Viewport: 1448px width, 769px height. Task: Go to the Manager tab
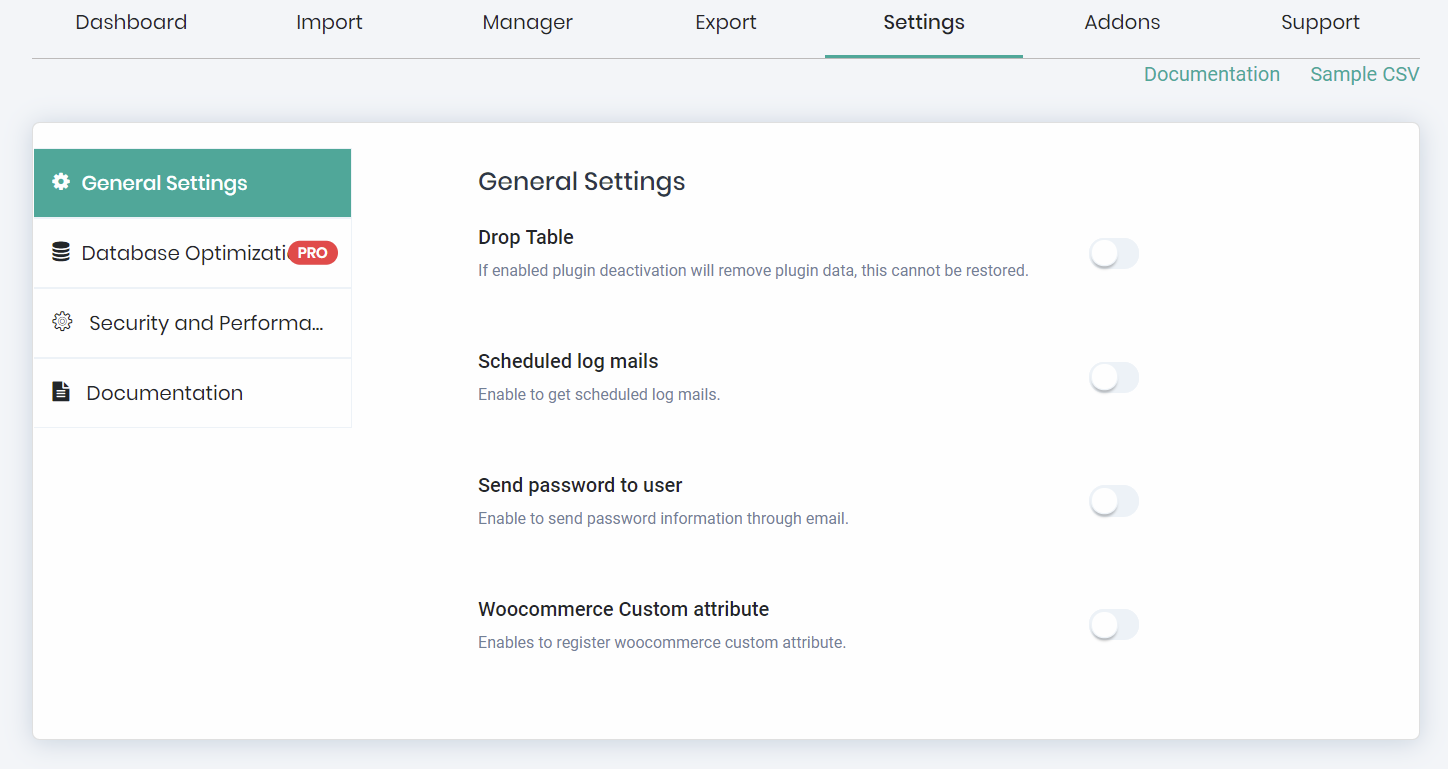[527, 23]
